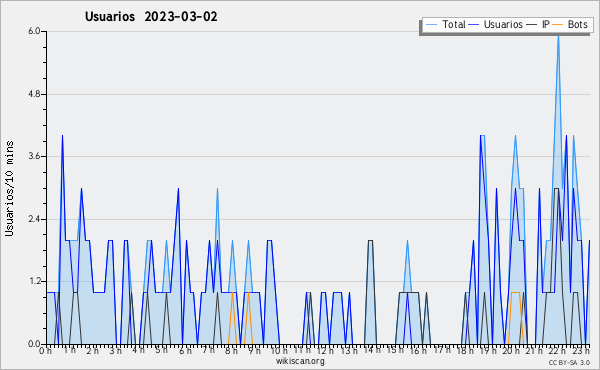
Task: Click the '8 h' x-axis label
Action: [232, 350]
